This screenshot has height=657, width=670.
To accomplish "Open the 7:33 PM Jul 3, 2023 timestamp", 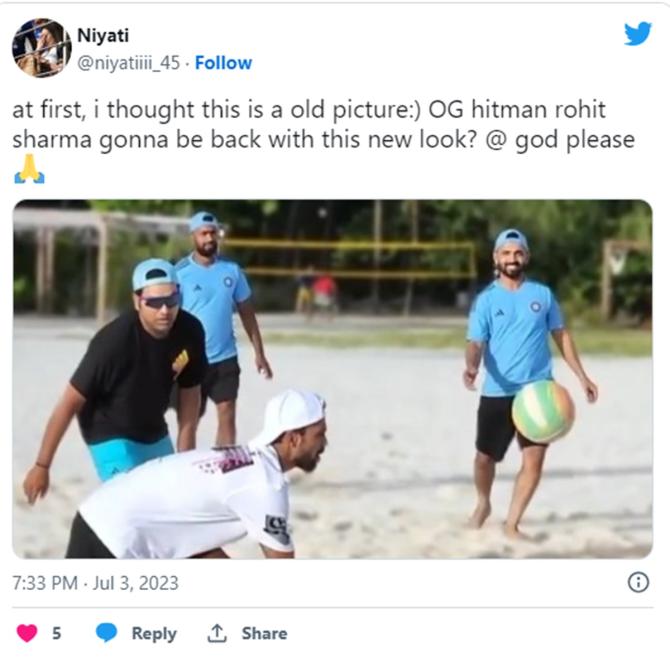I will click(x=95, y=583).
